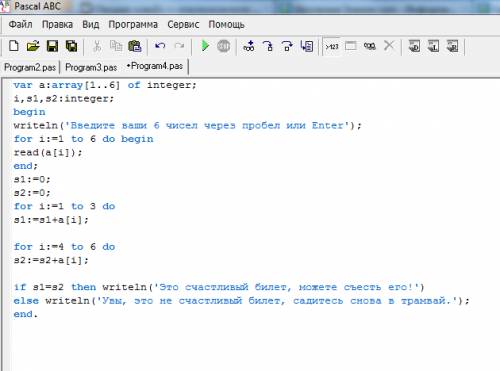Cut selection with the scissors icon
This screenshot has height=371, width=500.
[x=97, y=46]
